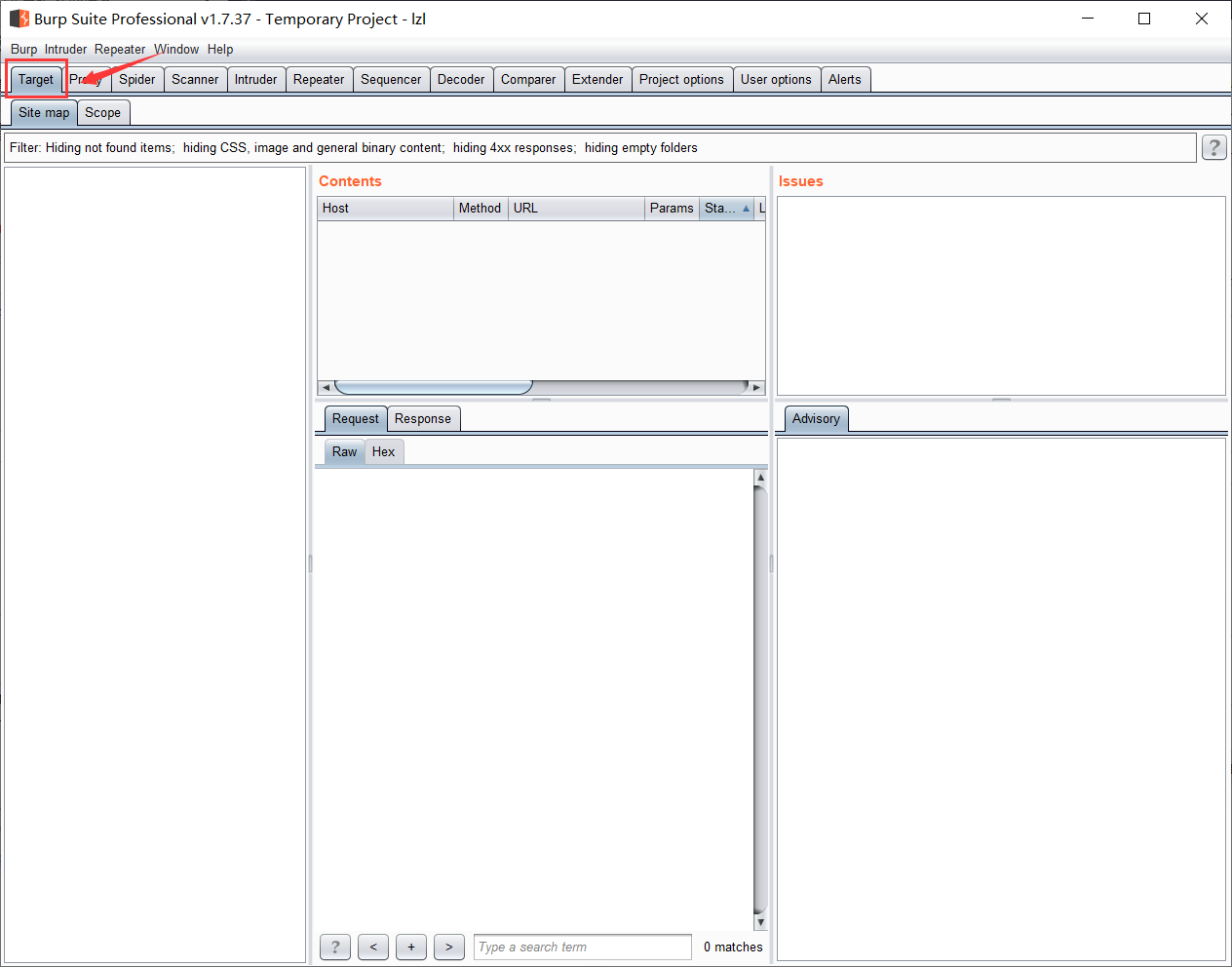The image size is (1232, 967).
Task: Select the Site map sub-tab
Action: [44, 113]
